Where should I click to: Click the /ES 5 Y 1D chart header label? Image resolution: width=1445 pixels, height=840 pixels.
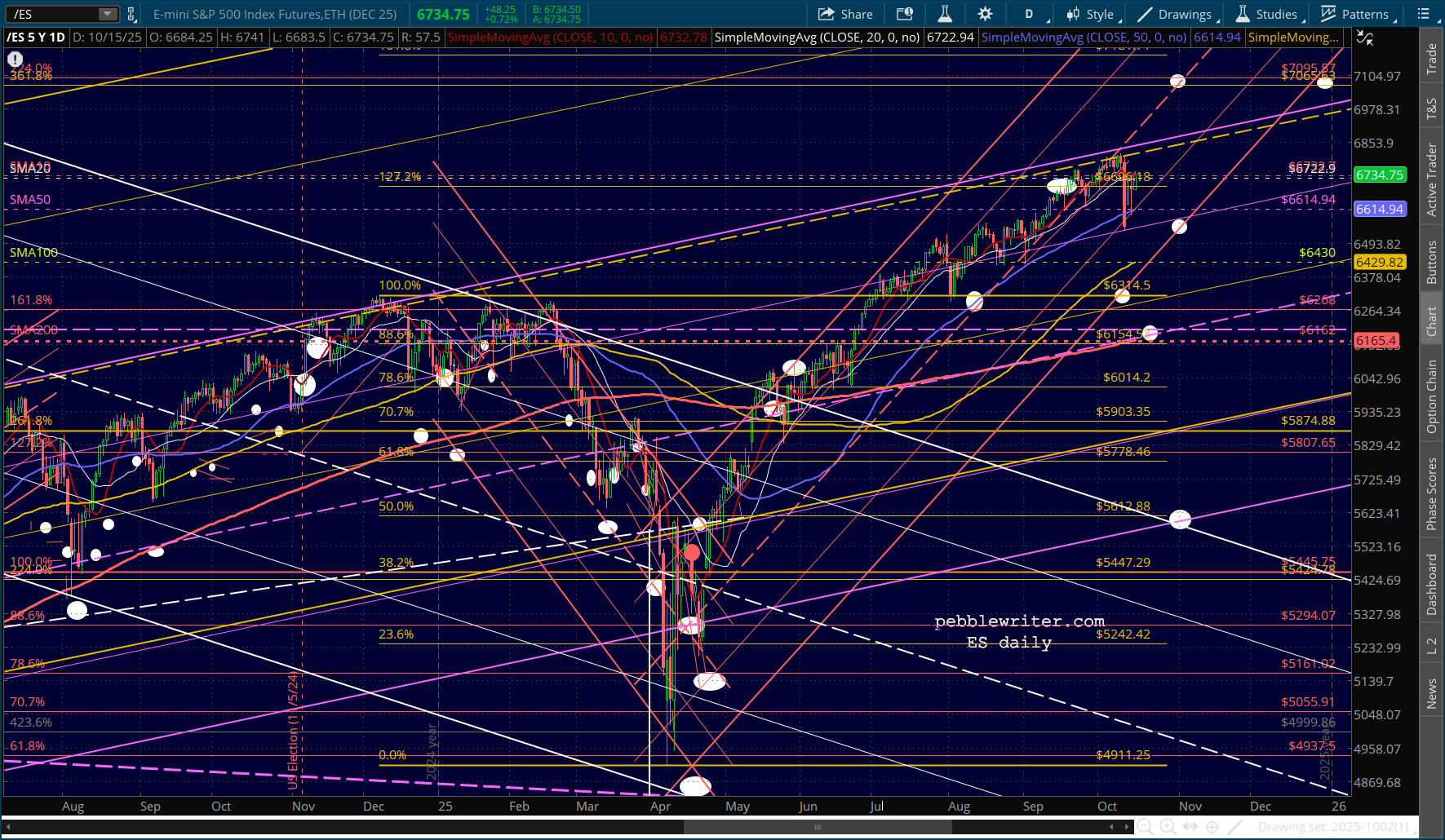[x=36, y=38]
